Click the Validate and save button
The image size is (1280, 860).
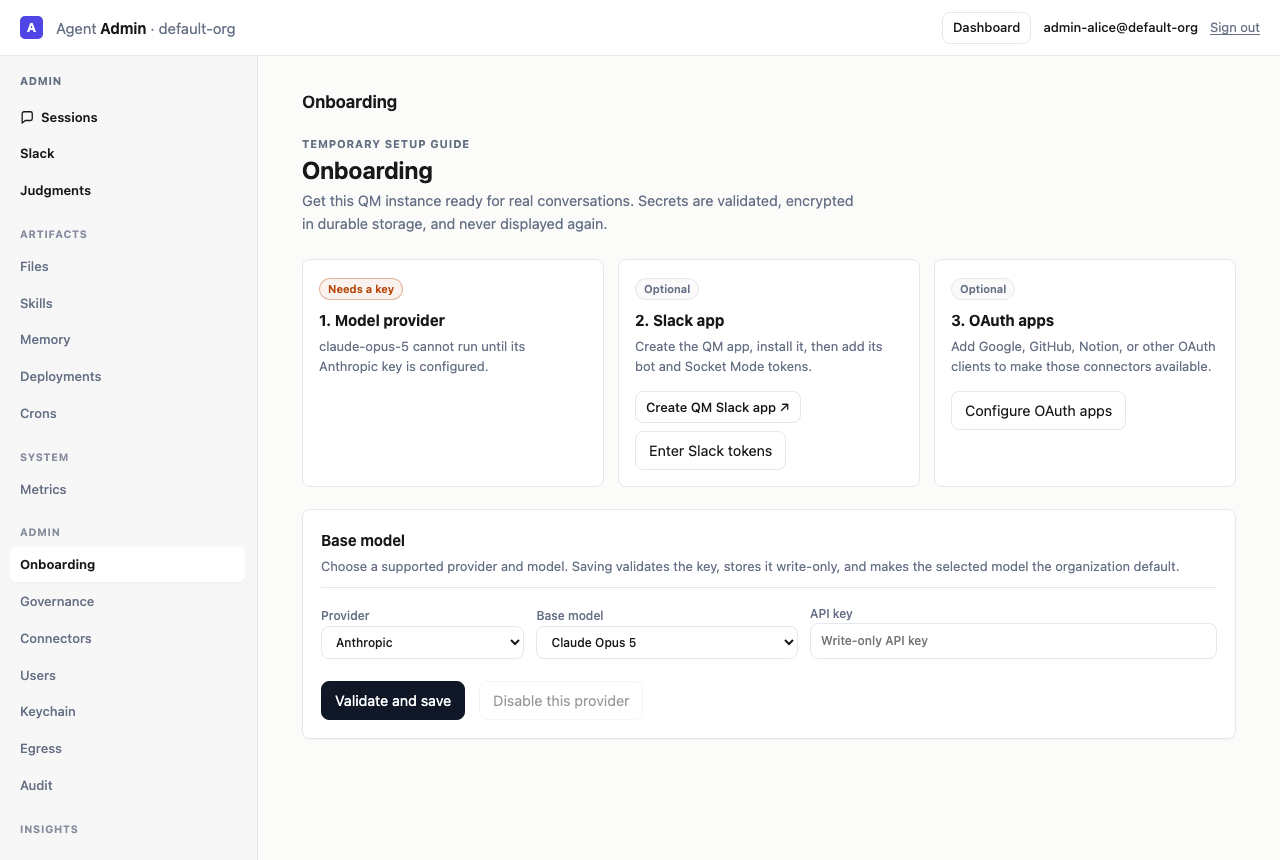pos(393,701)
